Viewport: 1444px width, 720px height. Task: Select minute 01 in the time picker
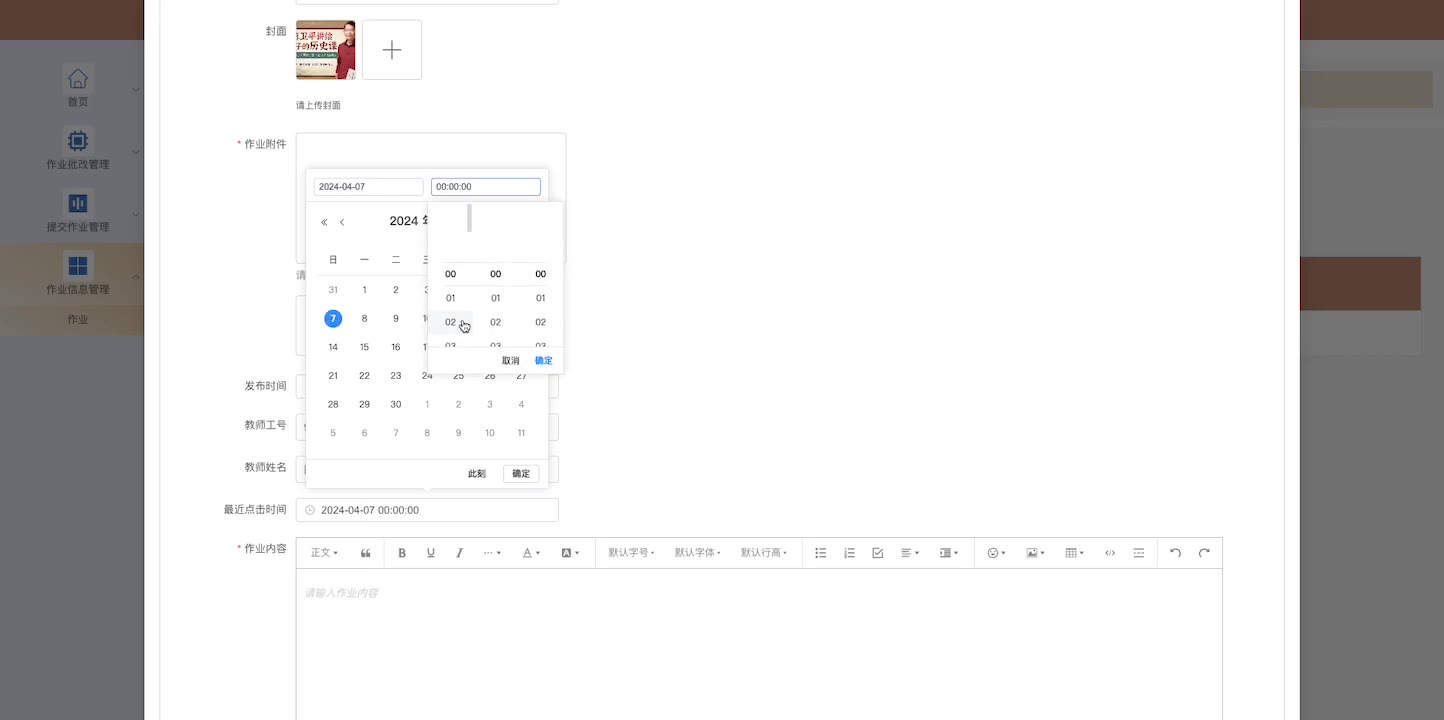tap(496, 298)
